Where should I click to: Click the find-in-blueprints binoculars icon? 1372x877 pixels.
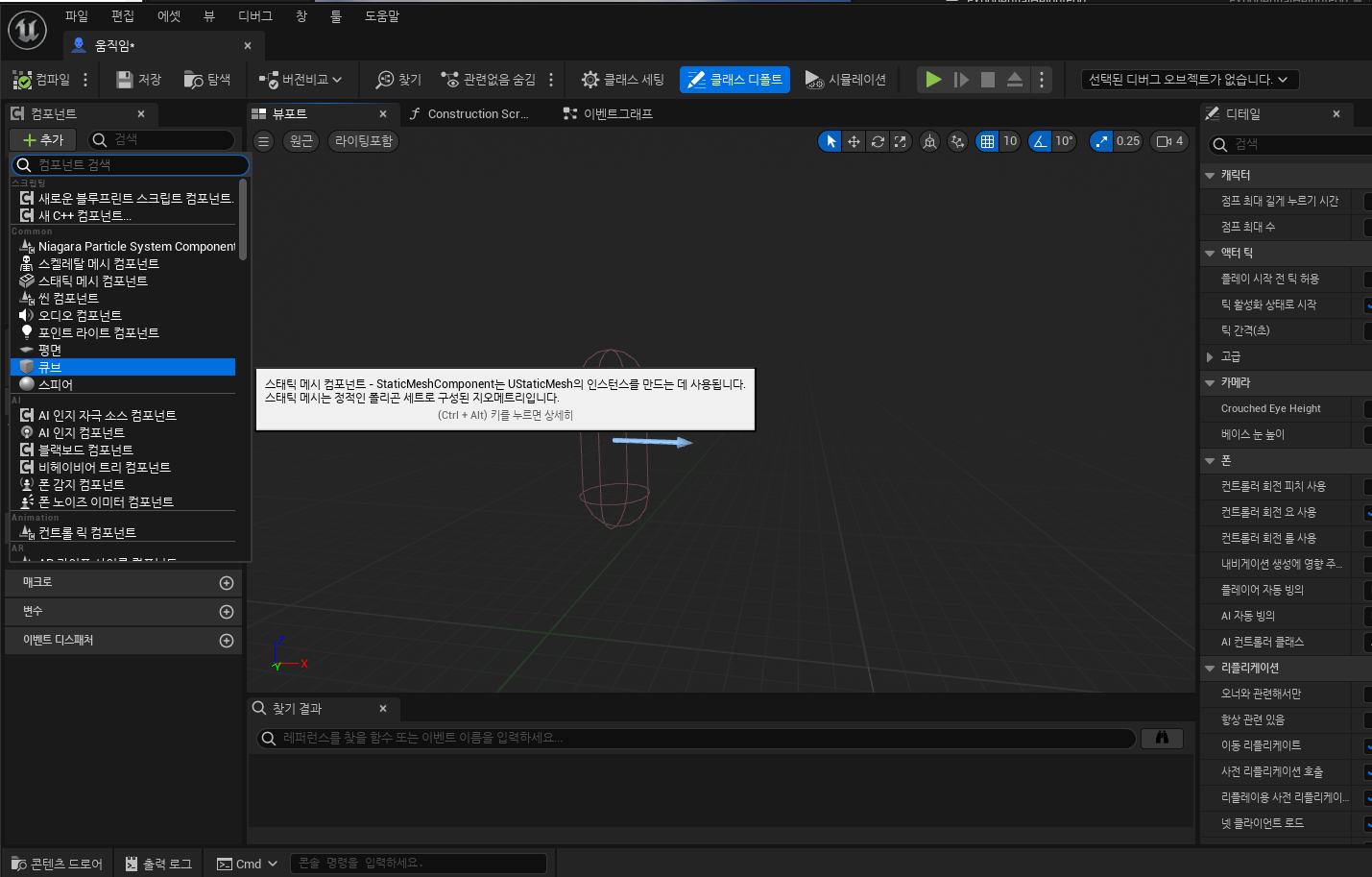tap(1162, 738)
